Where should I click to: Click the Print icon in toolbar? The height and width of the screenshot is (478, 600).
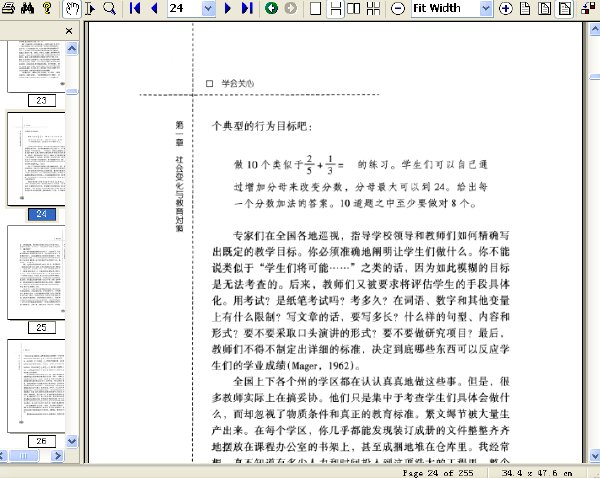click(x=8, y=8)
